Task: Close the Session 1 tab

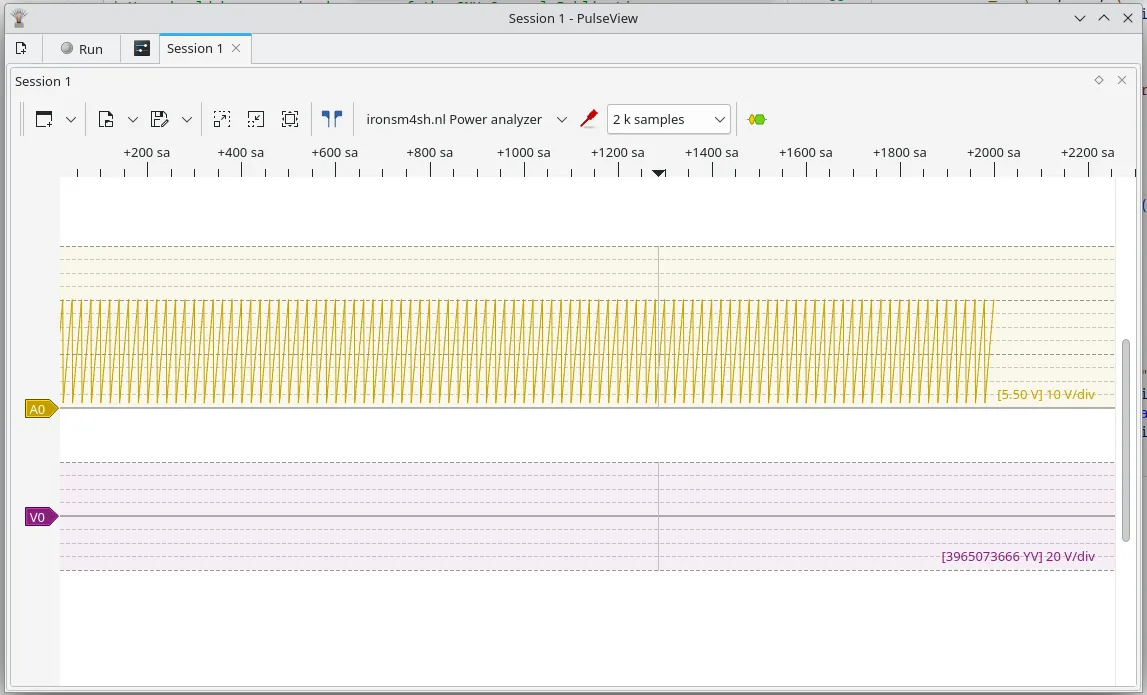Action: click(x=236, y=48)
